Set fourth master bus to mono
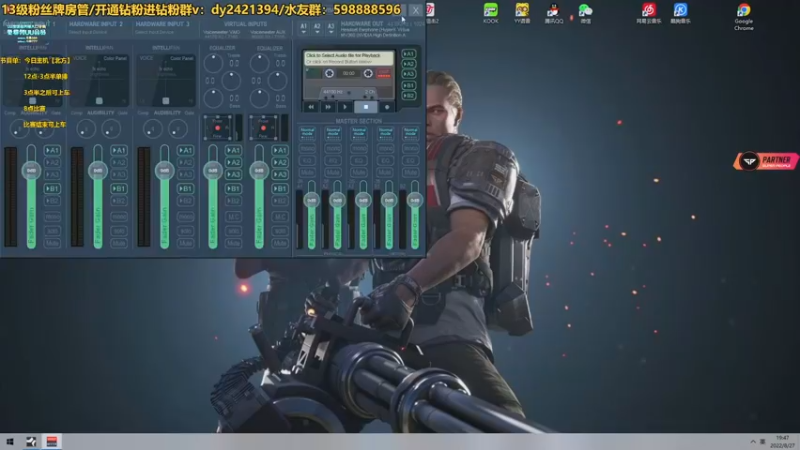800x450 pixels. coord(385,148)
